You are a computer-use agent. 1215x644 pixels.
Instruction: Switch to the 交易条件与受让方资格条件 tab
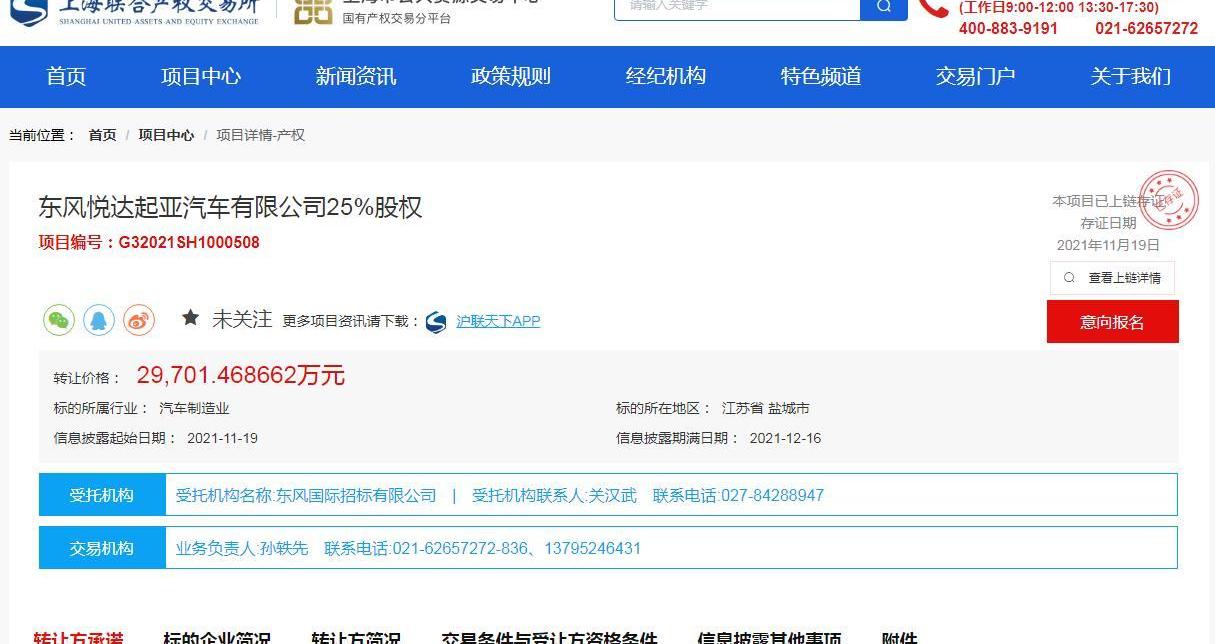pos(549,637)
